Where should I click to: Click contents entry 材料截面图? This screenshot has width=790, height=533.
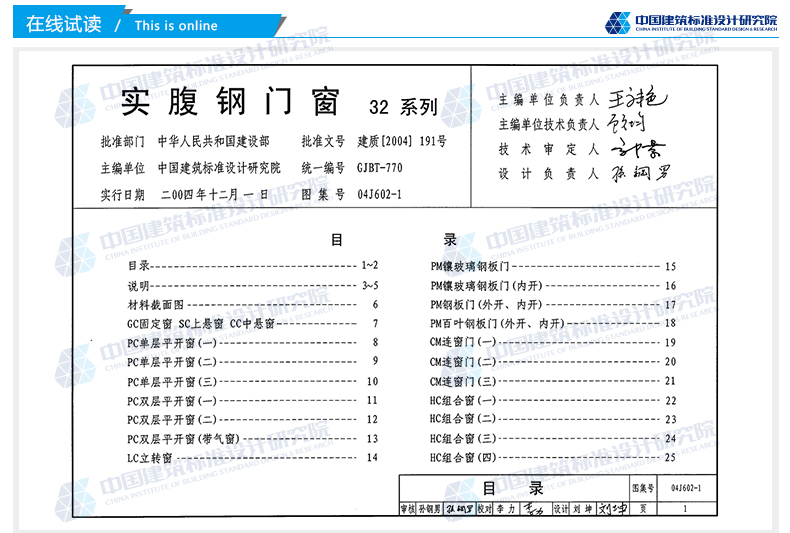coord(253,305)
